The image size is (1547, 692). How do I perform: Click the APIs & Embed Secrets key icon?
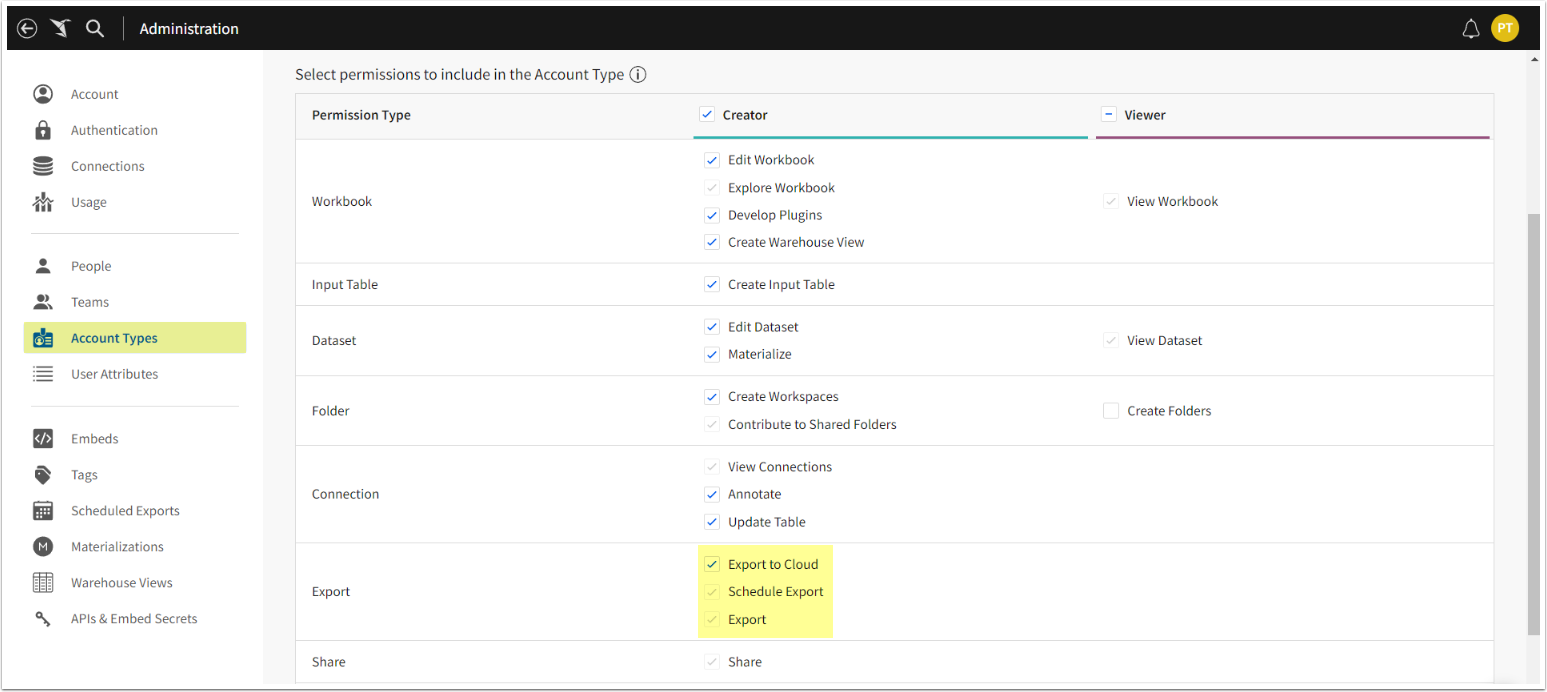pos(43,619)
